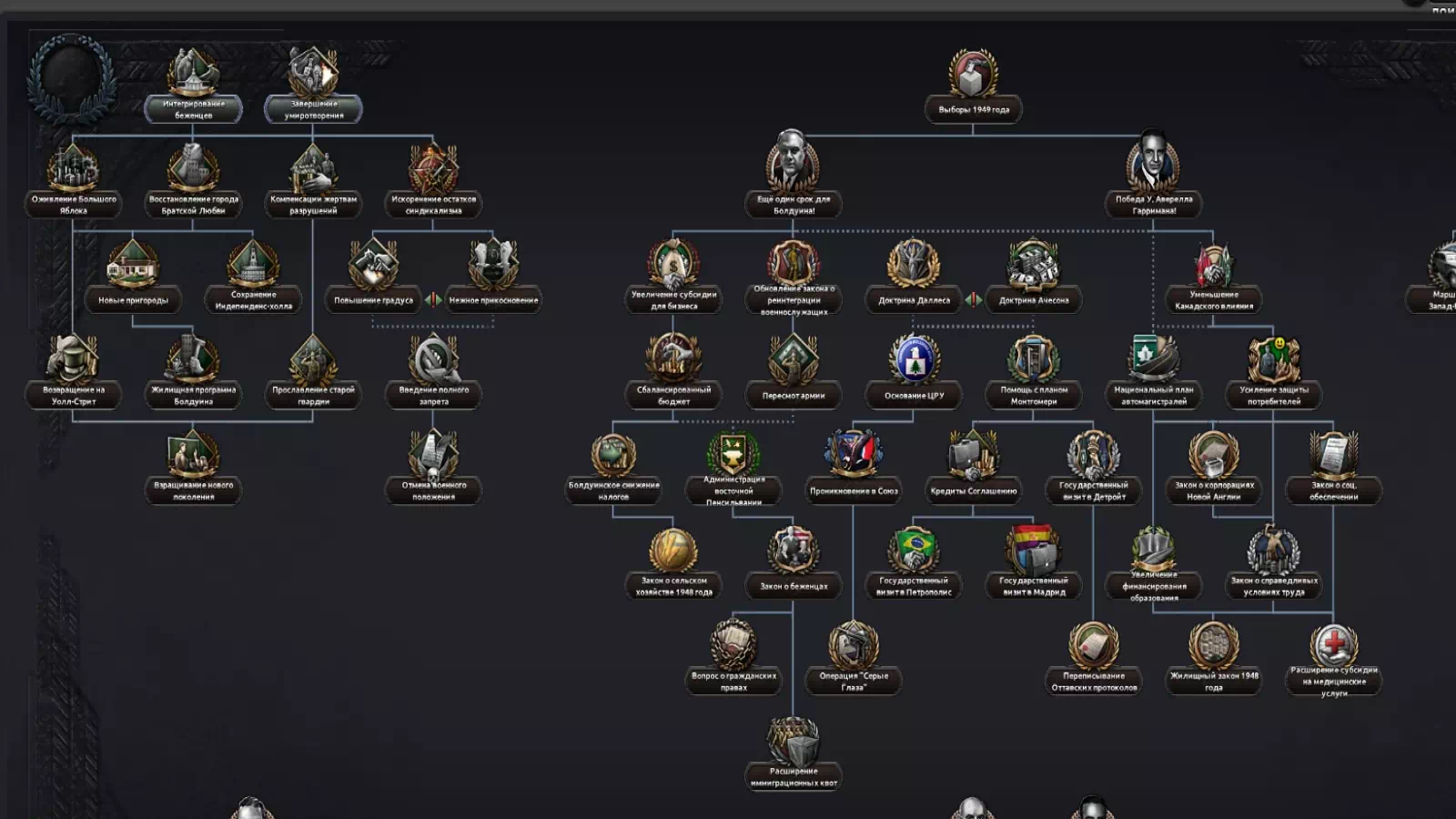Select the 'Усиление защиты потребителей' focus icon
Viewport: 1456px width, 819px height.
pos(1274,359)
